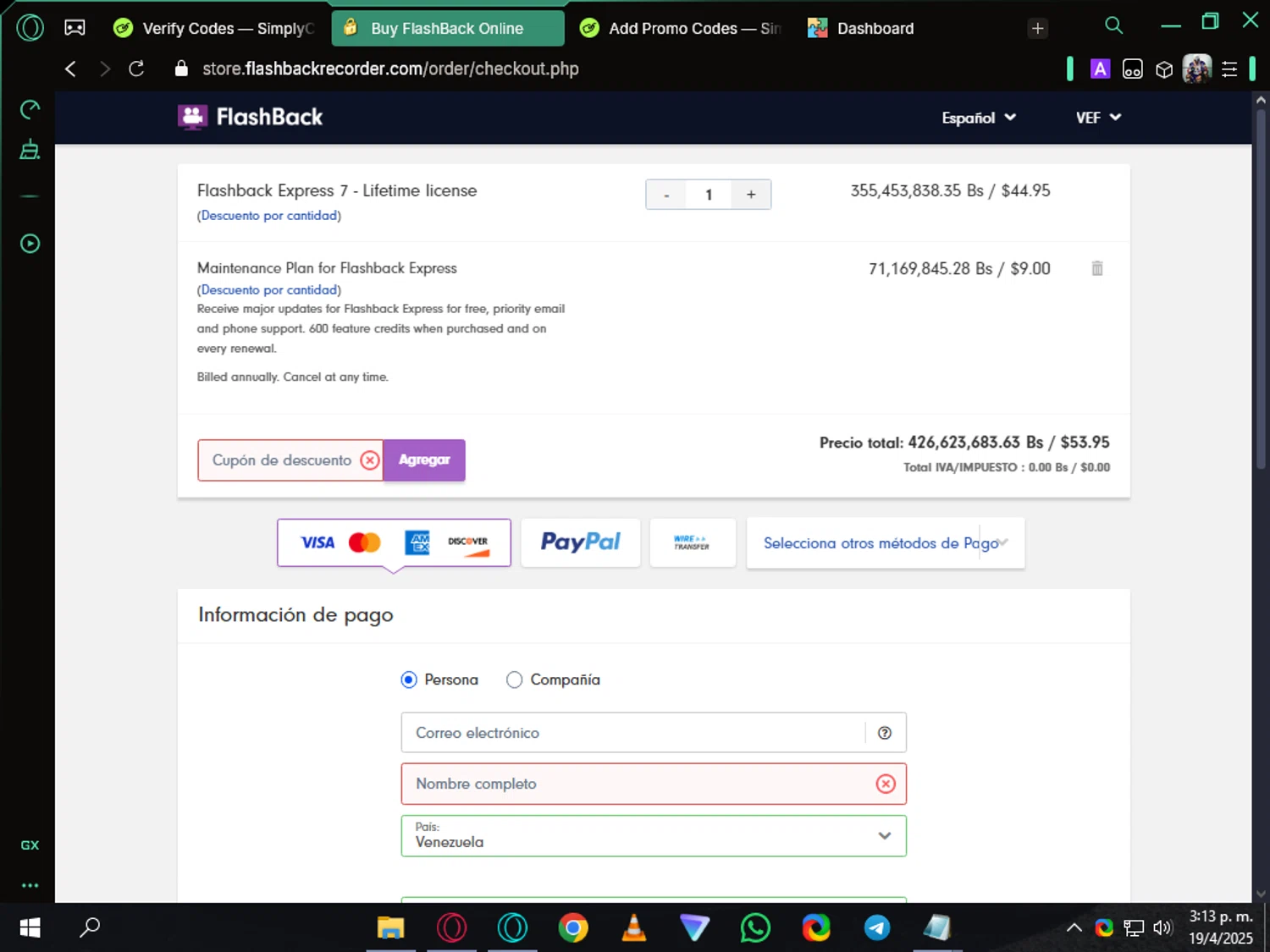Switch to Verify Codes tab

[214, 28]
